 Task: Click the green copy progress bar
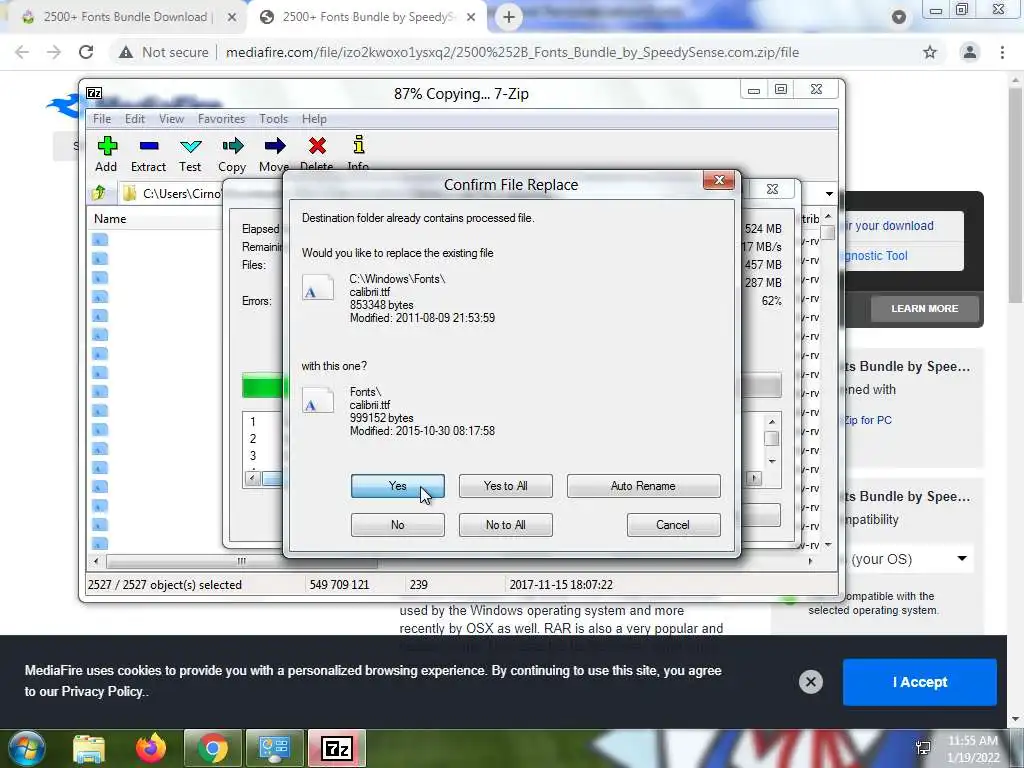263,385
